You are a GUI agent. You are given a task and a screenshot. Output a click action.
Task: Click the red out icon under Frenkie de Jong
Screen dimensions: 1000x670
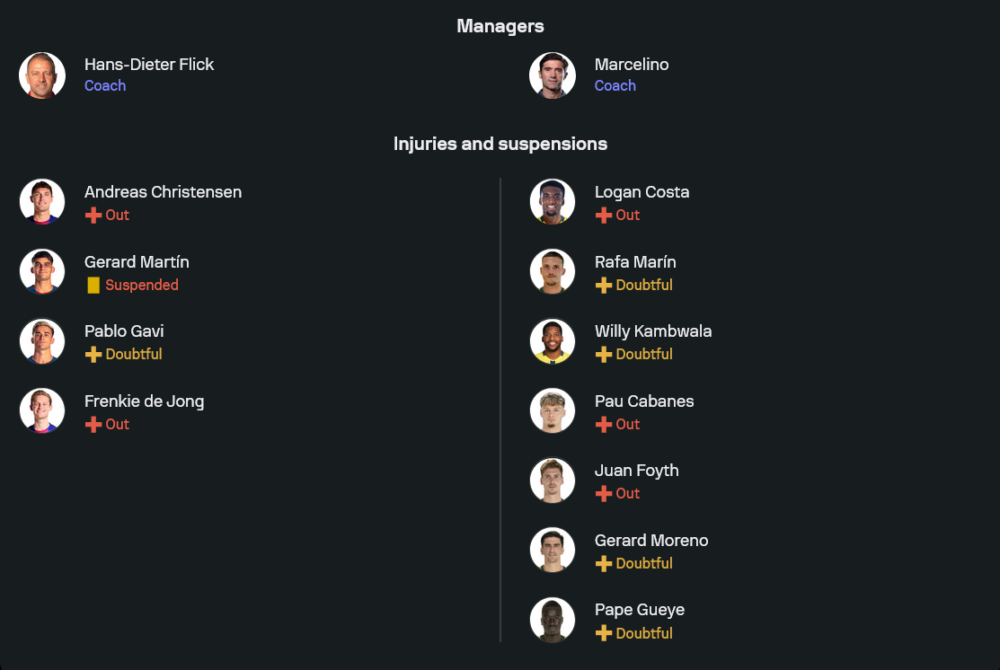[93, 424]
